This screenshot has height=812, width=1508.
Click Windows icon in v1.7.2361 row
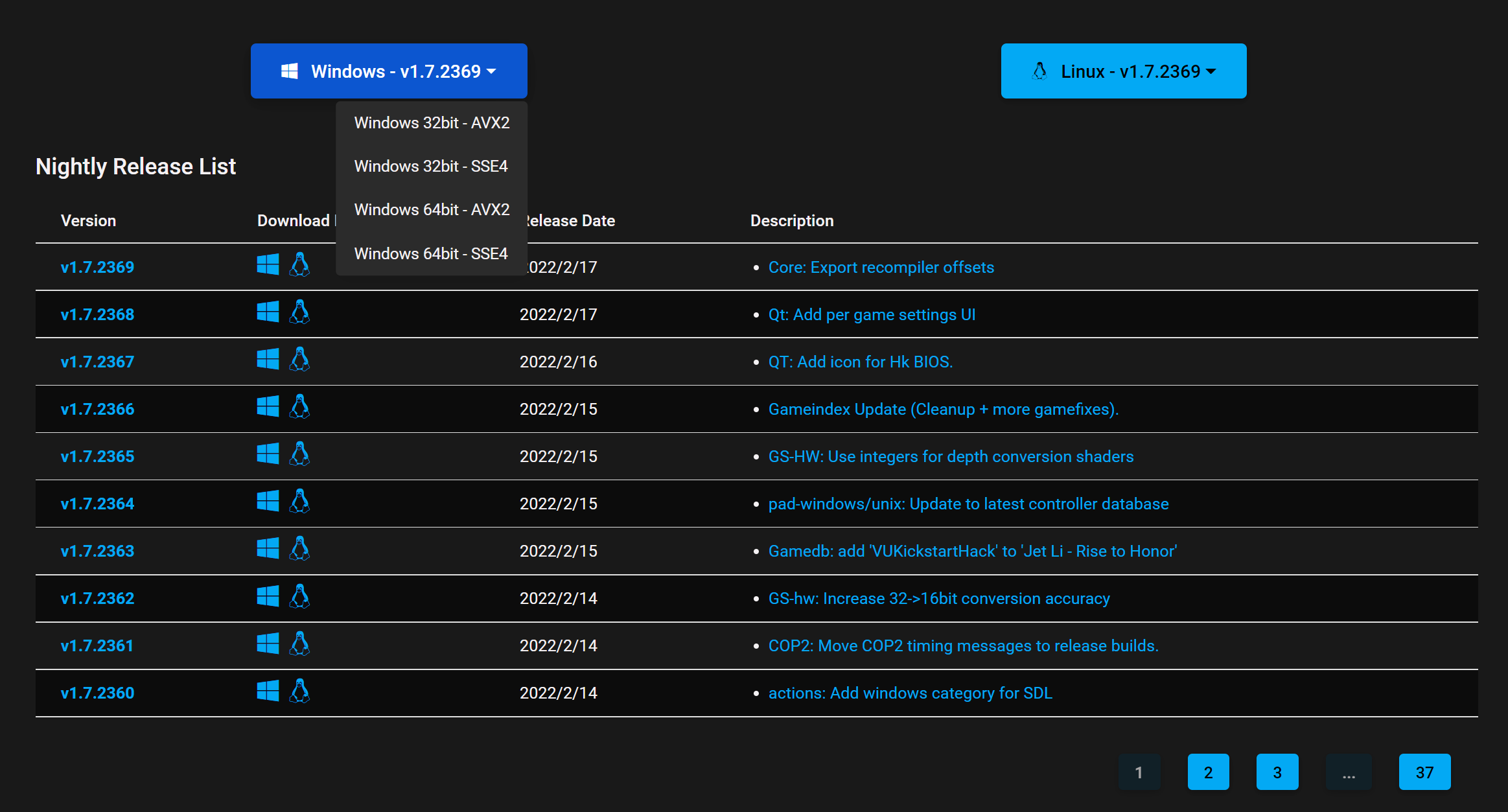268,643
